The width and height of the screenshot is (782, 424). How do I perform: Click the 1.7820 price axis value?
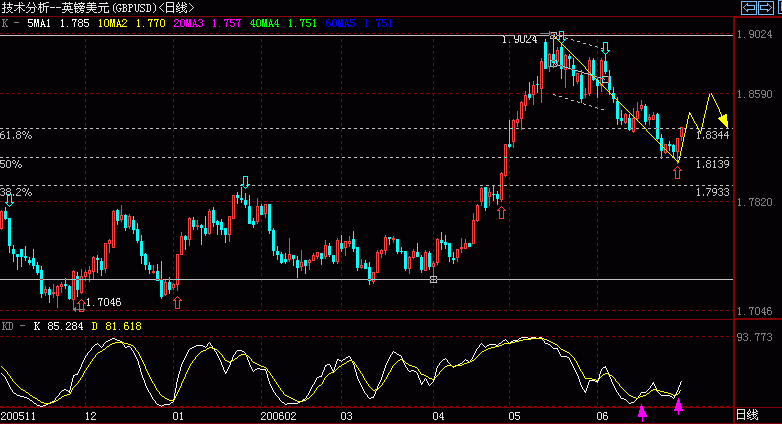[x=755, y=202]
